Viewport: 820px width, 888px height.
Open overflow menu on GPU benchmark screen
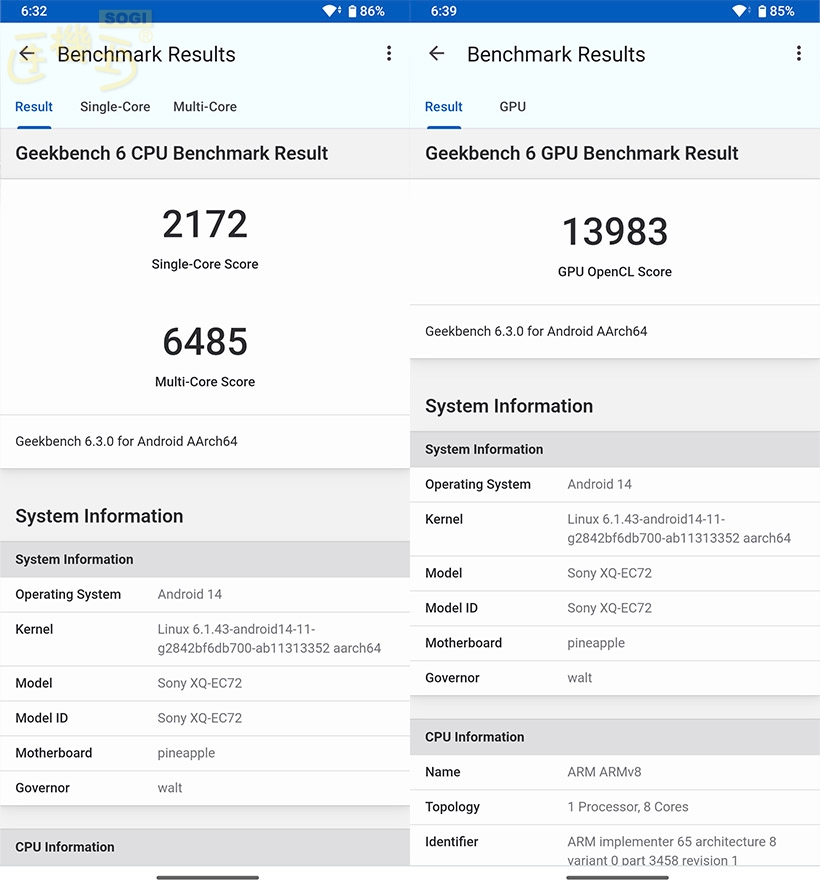click(799, 54)
